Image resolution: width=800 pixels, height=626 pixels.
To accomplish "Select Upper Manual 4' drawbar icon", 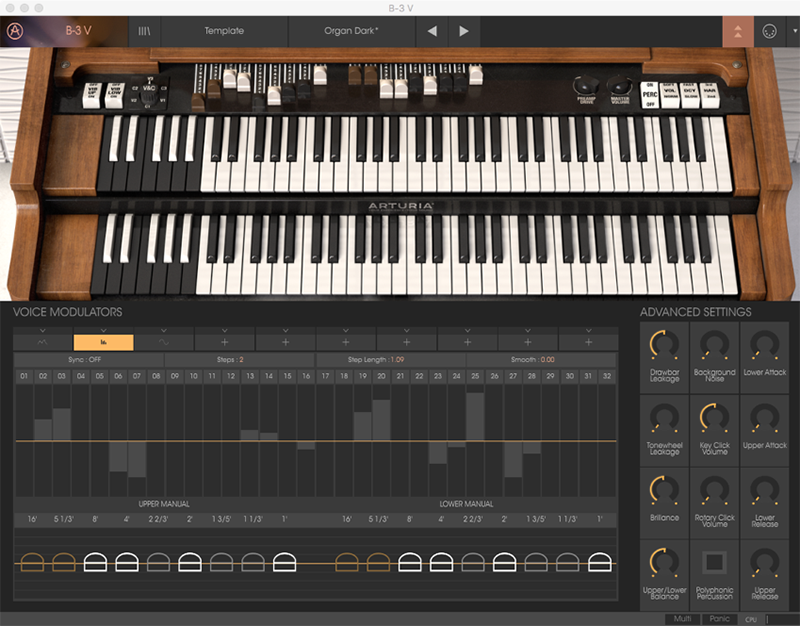I will (127, 562).
